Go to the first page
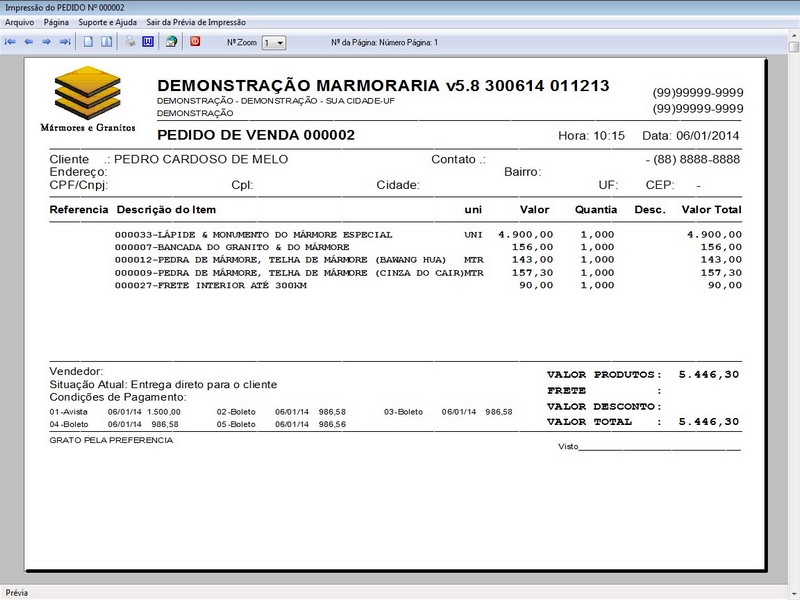The image size is (800, 600). click(x=12, y=41)
